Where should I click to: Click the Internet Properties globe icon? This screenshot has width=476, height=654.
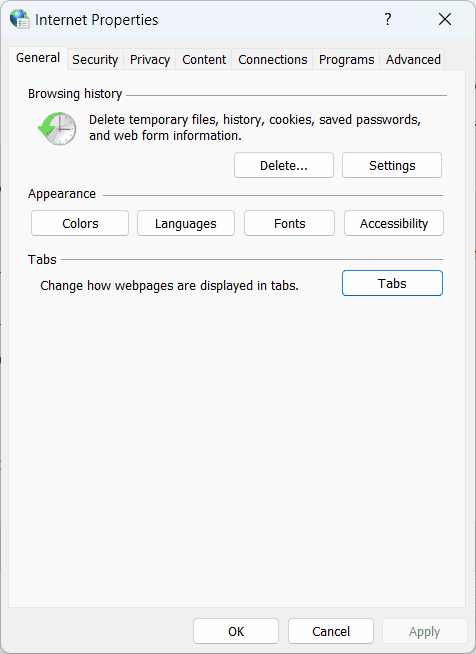click(x=19, y=19)
